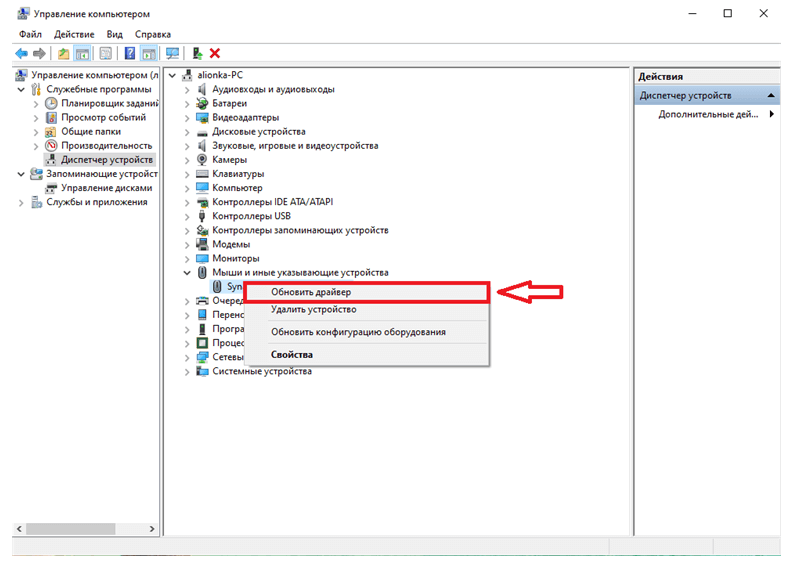Open the Файл menu
The height and width of the screenshot is (563, 808).
30,35
